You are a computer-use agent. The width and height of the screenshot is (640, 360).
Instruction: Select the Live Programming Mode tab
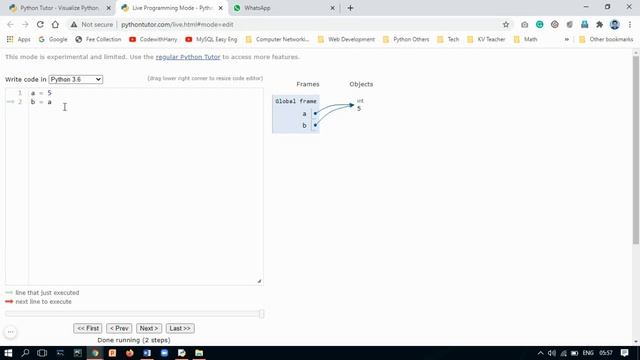click(171, 8)
